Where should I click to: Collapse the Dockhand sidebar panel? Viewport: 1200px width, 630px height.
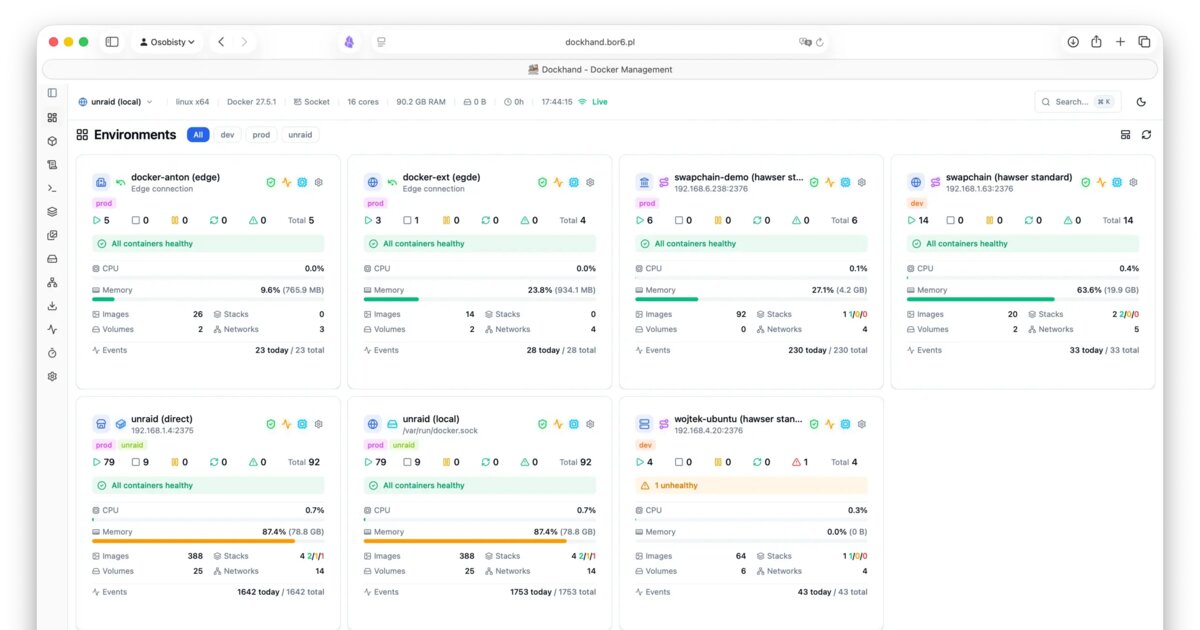coord(52,93)
